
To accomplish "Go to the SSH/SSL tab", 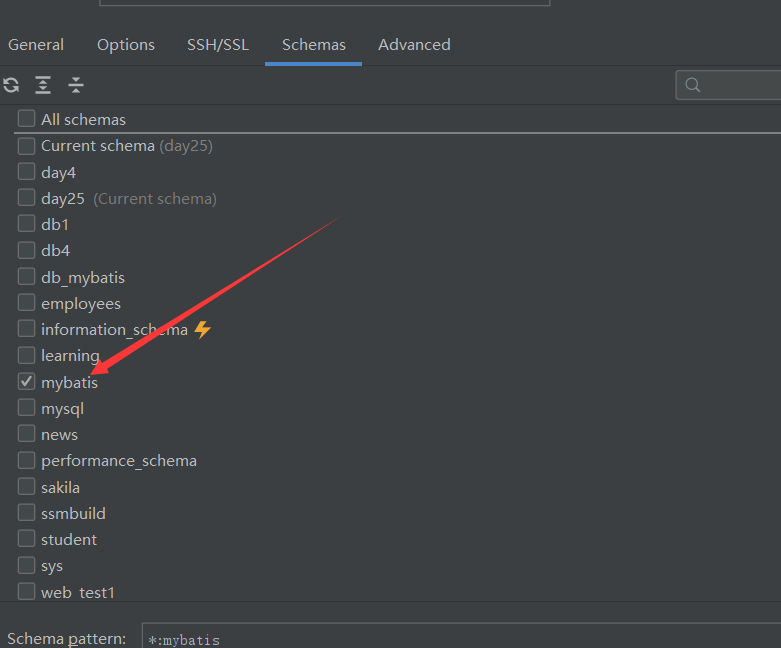I will [218, 45].
